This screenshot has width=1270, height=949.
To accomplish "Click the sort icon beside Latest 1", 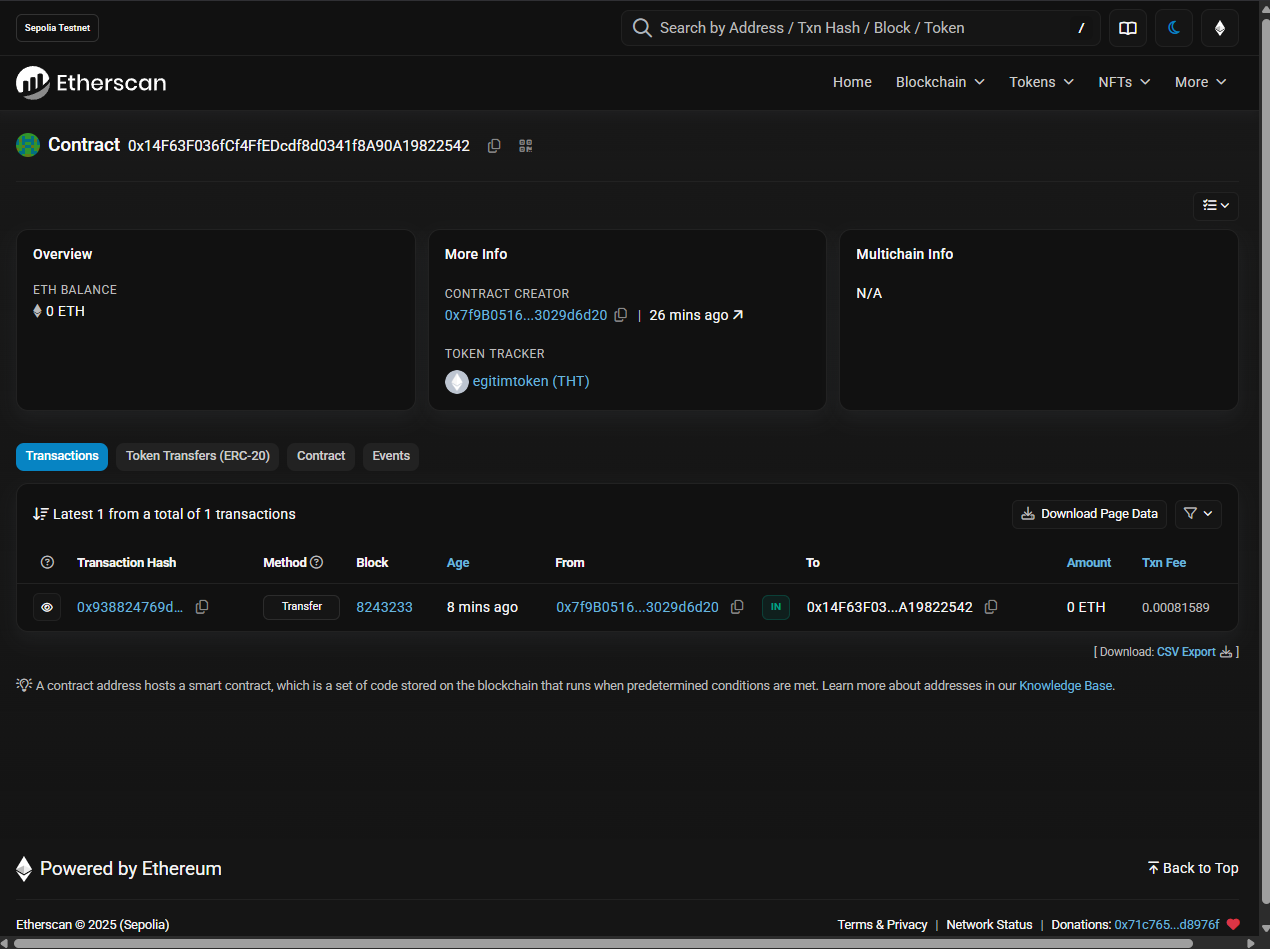I will [41, 514].
